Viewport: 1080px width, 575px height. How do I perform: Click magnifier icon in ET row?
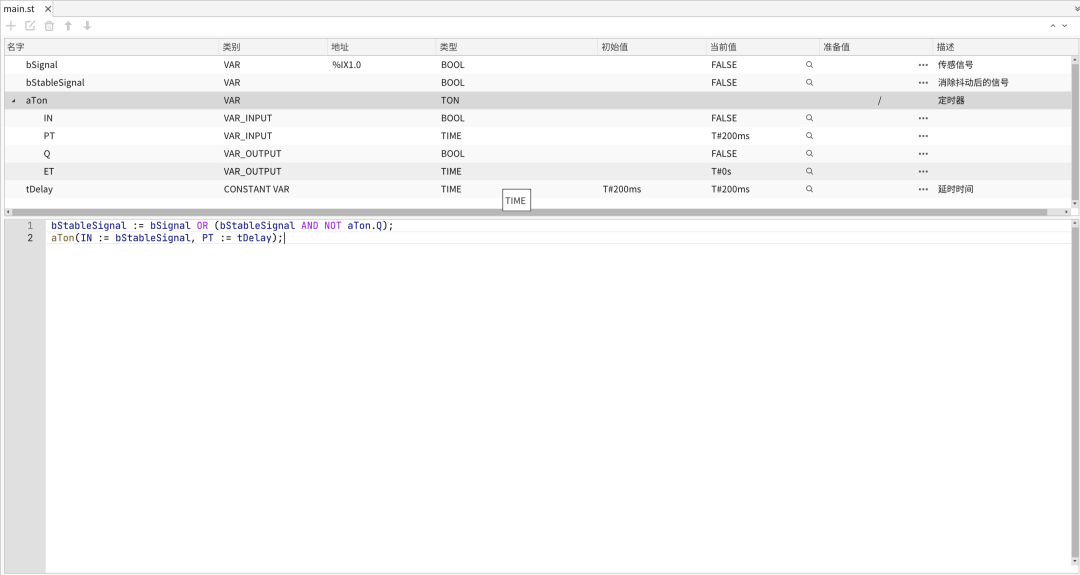809,171
